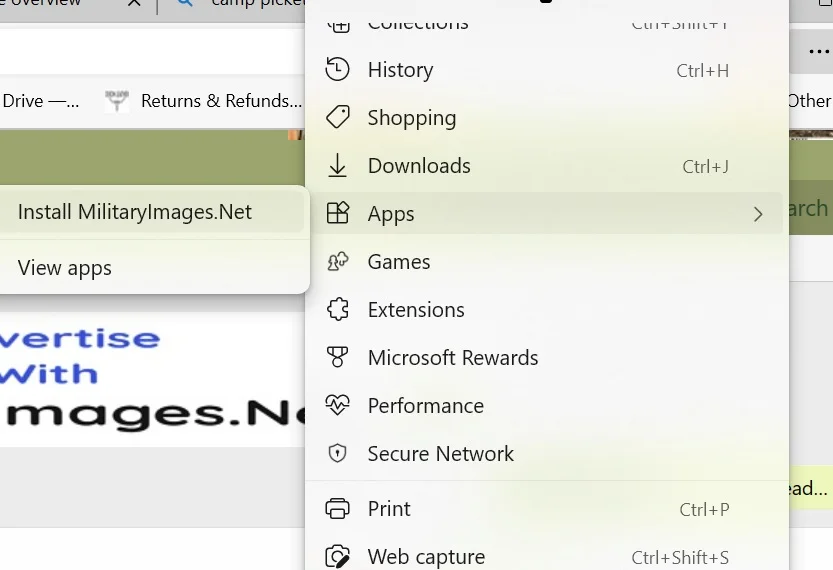Select Web capture menu entry
This screenshot has width=833, height=570.
[x=547, y=556]
